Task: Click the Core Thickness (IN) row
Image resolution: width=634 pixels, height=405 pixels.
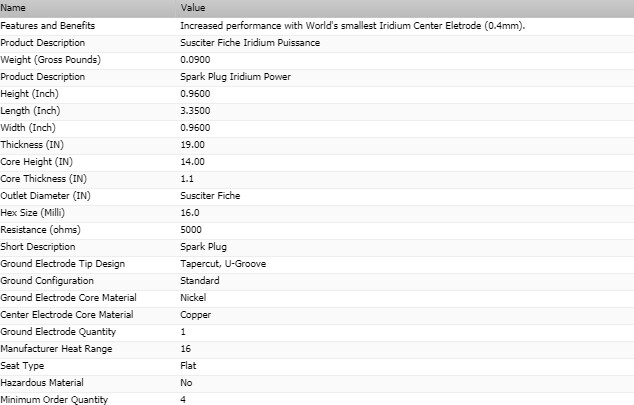Action: [317, 179]
